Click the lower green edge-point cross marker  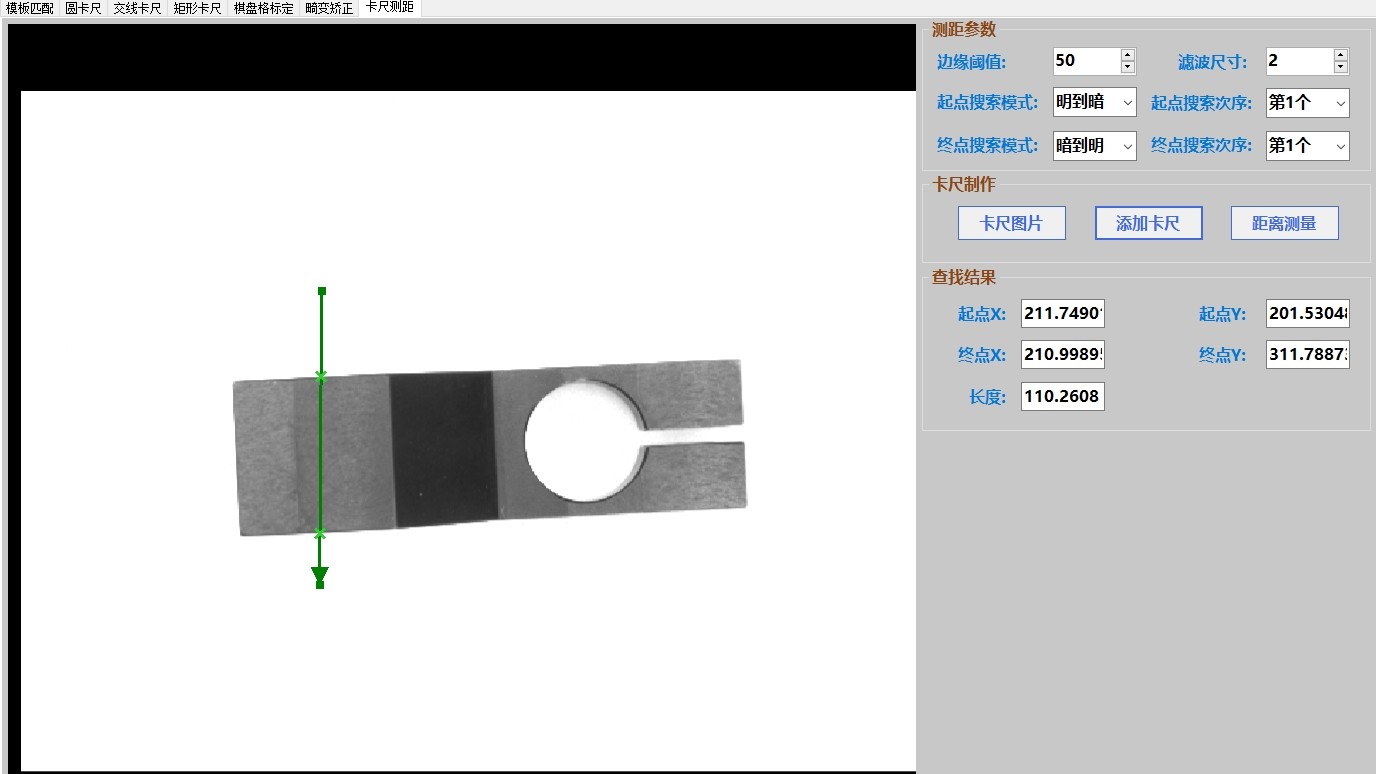320,532
